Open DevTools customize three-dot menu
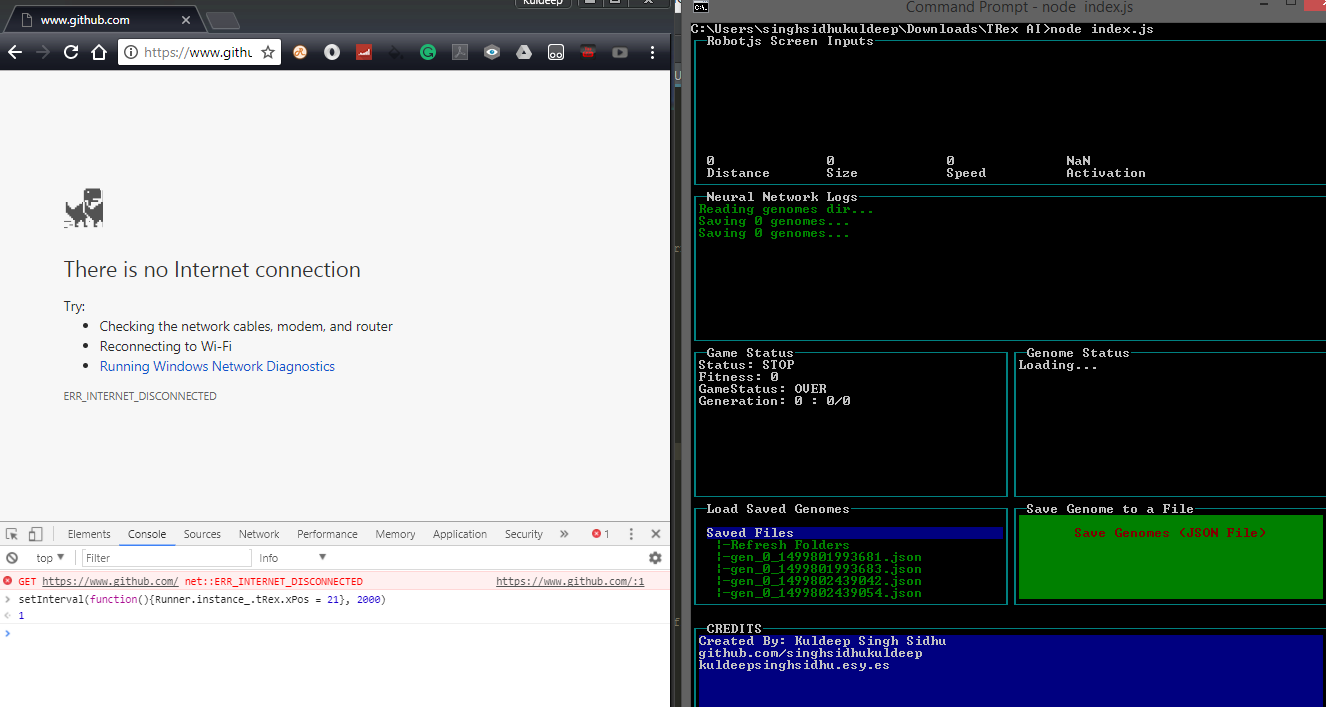Viewport: 1326px width, 707px height. (x=631, y=534)
